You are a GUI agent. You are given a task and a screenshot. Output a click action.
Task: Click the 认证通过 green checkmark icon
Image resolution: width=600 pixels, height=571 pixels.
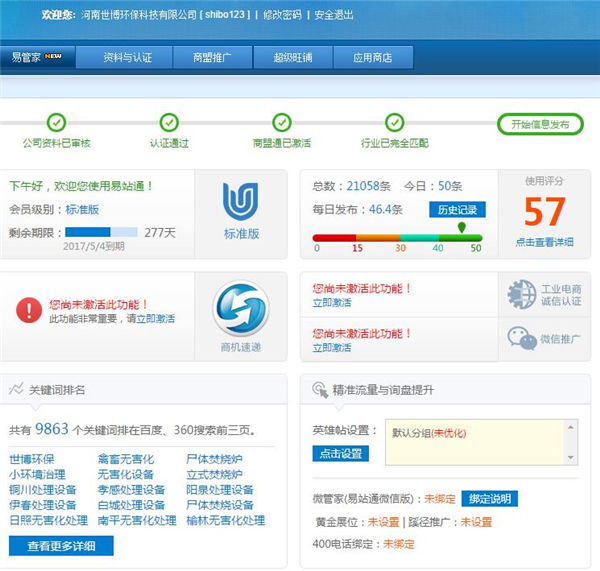pyautogui.click(x=169, y=123)
